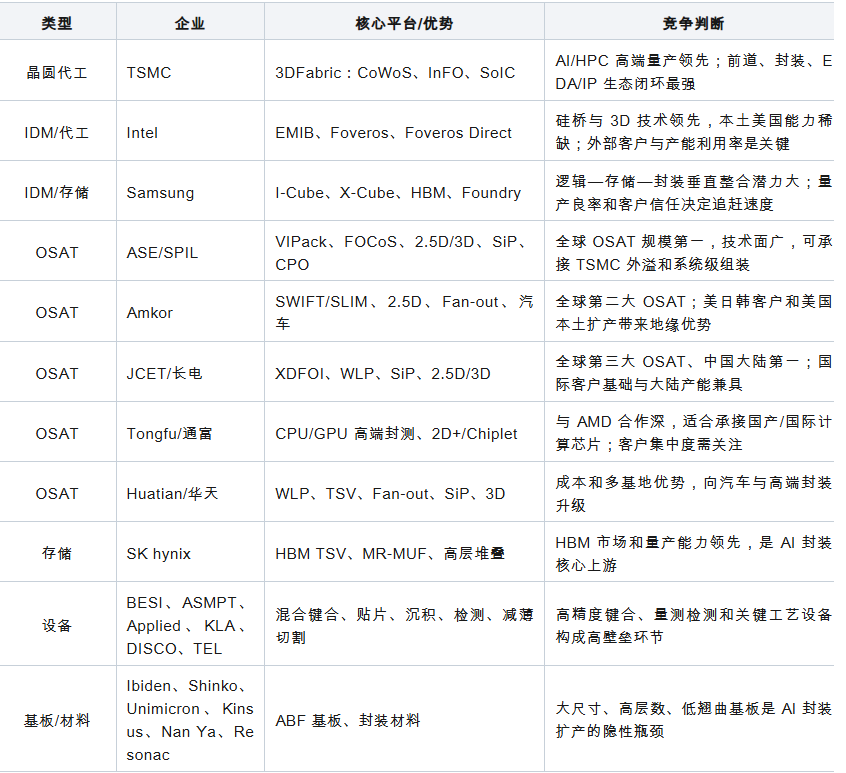Click the XDFOI, WLP, SiP, 2.5D/3D cell

404,372
